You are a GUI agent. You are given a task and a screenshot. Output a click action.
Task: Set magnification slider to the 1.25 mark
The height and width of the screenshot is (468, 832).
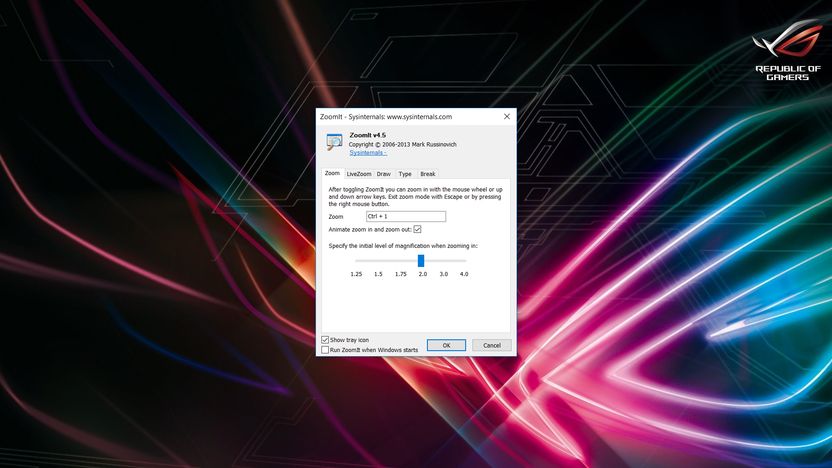tap(357, 261)
